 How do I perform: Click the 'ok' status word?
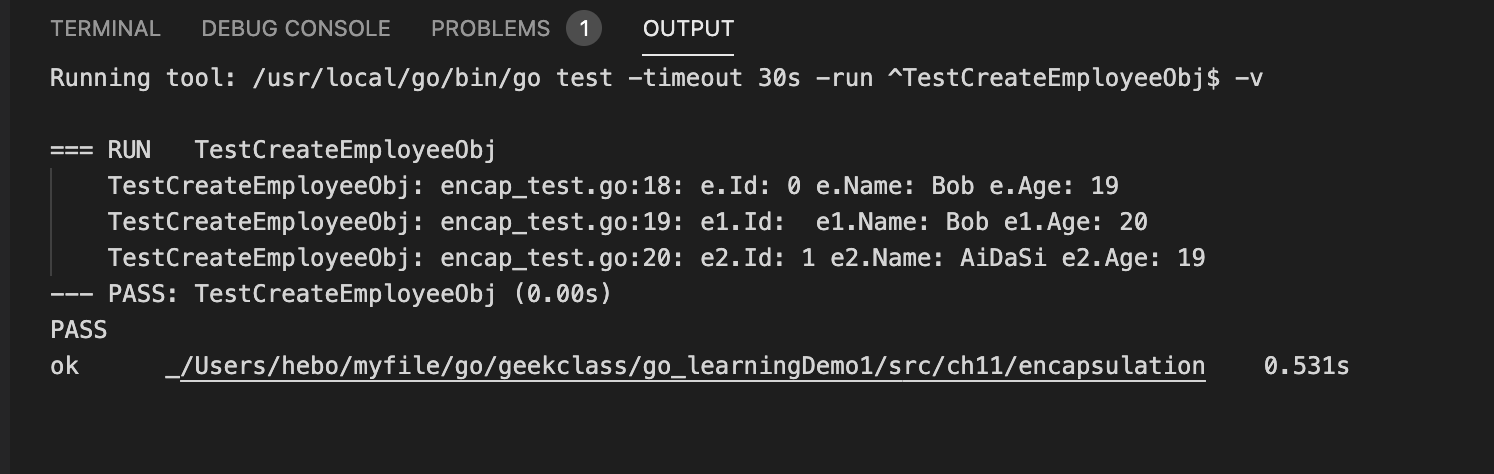click(x=64, y=366)
